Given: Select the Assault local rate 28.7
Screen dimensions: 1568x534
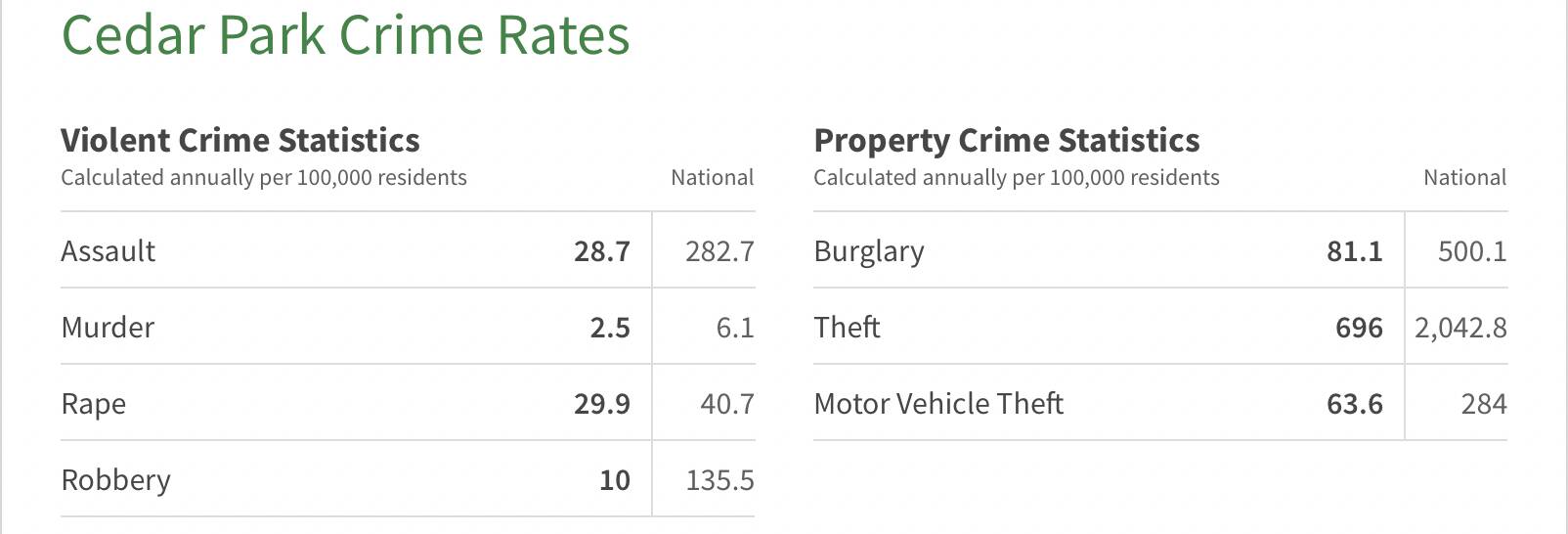Looking at the screenshot, I should tap(601, 251).
